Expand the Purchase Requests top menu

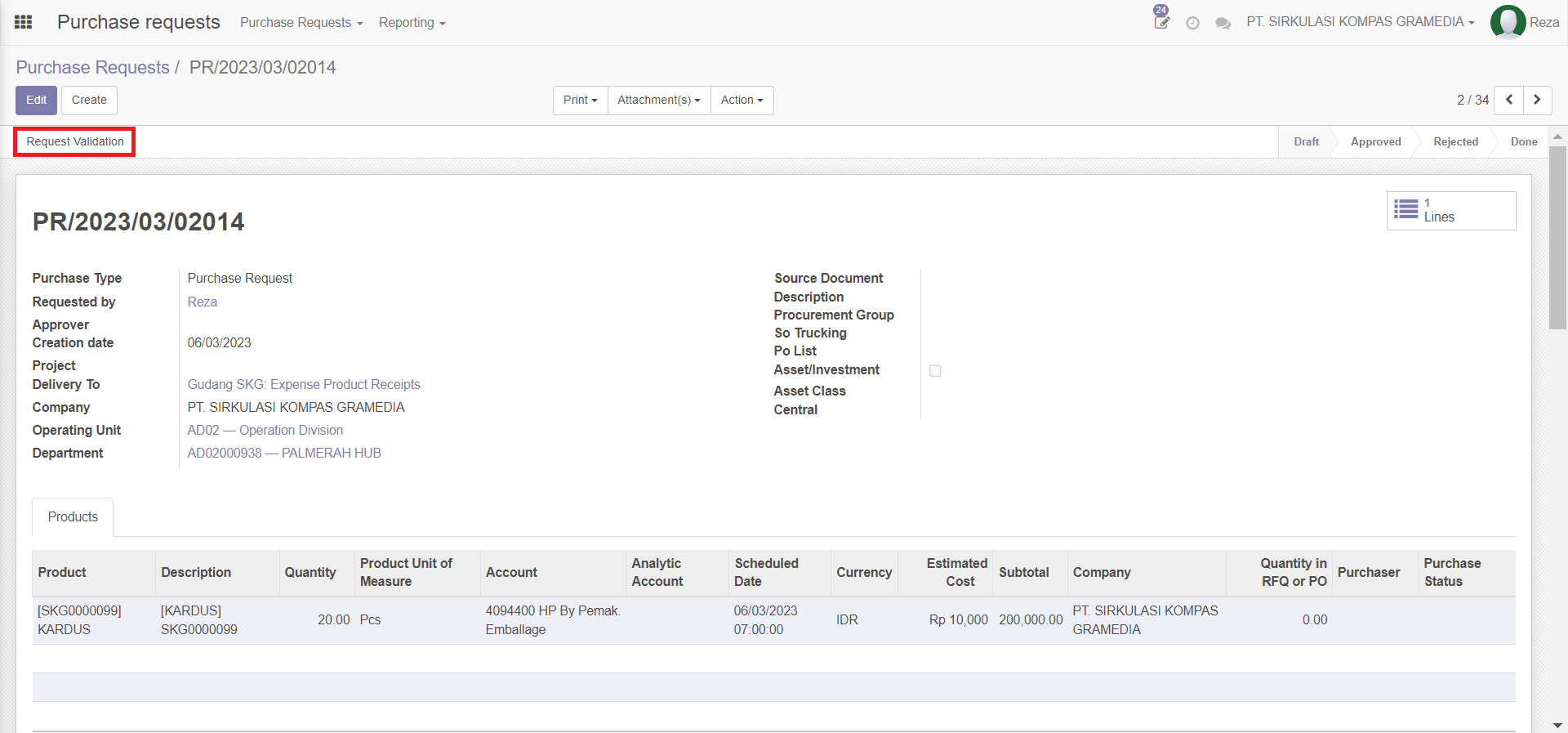(x=301, y=23)
